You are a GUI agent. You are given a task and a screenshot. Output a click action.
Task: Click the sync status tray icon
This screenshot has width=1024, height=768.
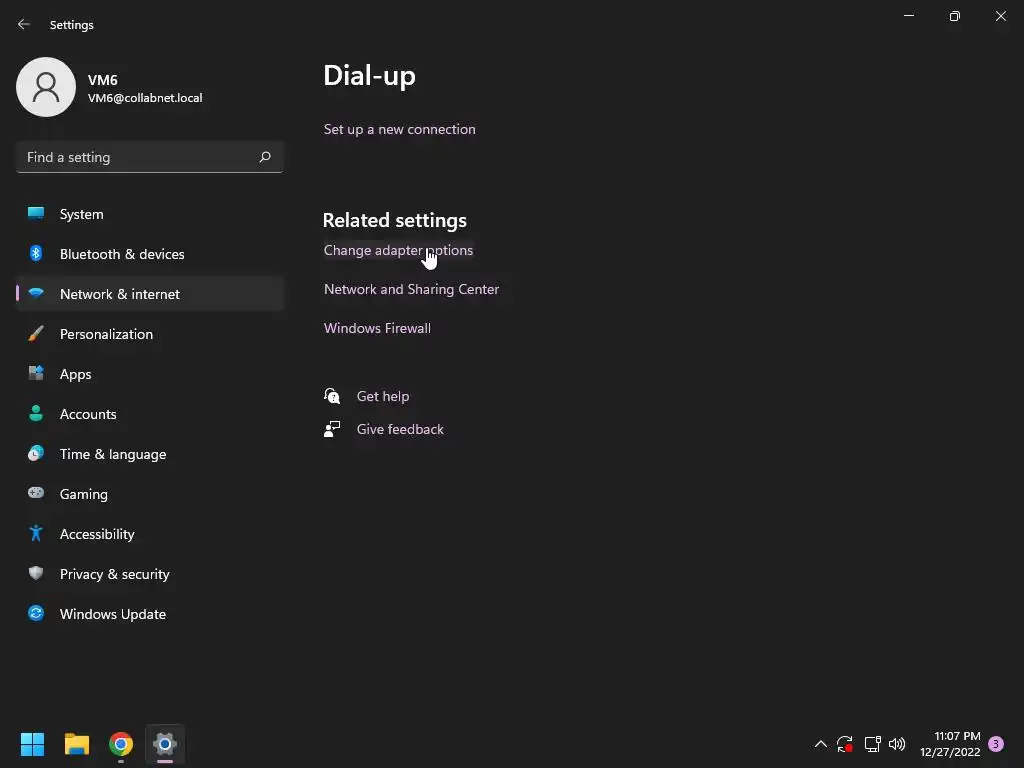tap(844, 744)
